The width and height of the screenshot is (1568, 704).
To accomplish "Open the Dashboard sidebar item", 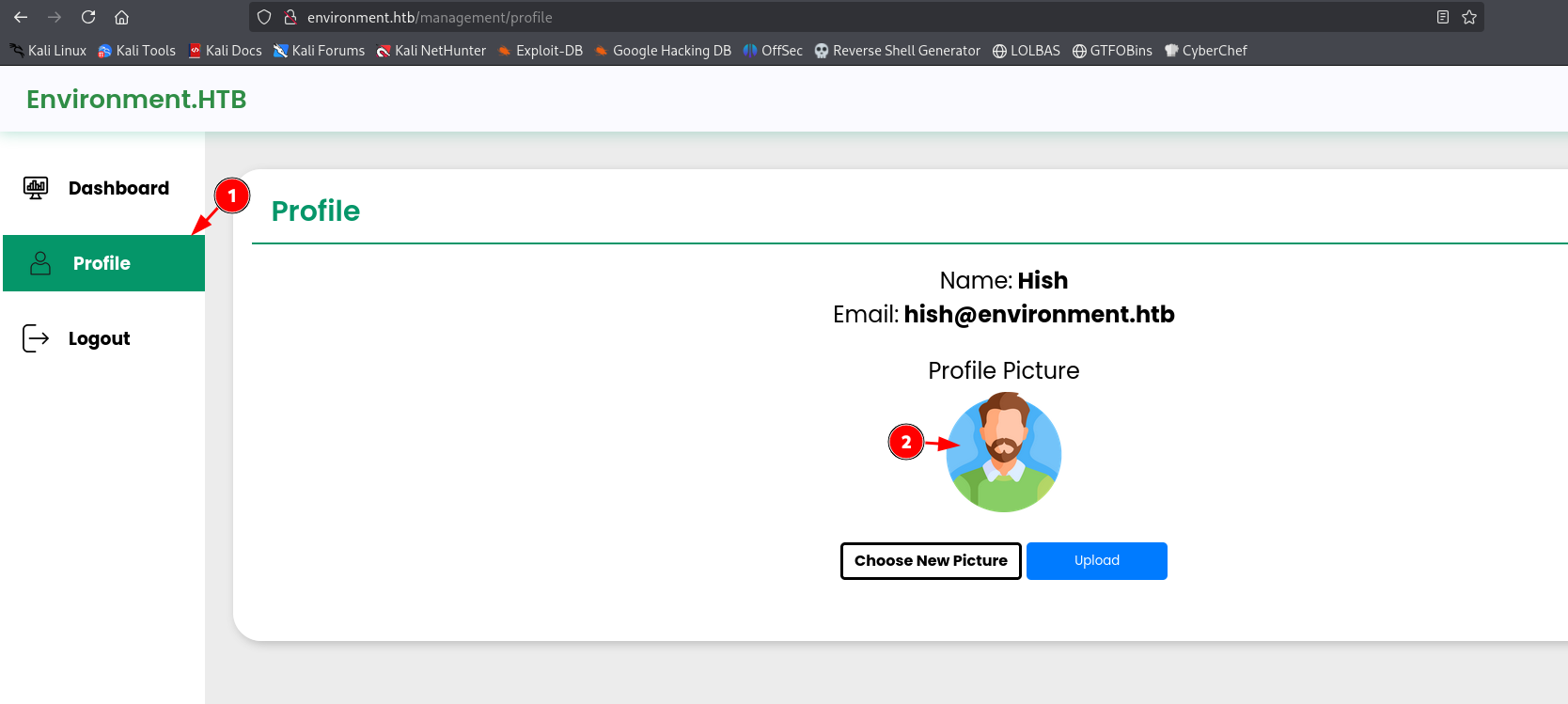I will [x=118, y=188].
